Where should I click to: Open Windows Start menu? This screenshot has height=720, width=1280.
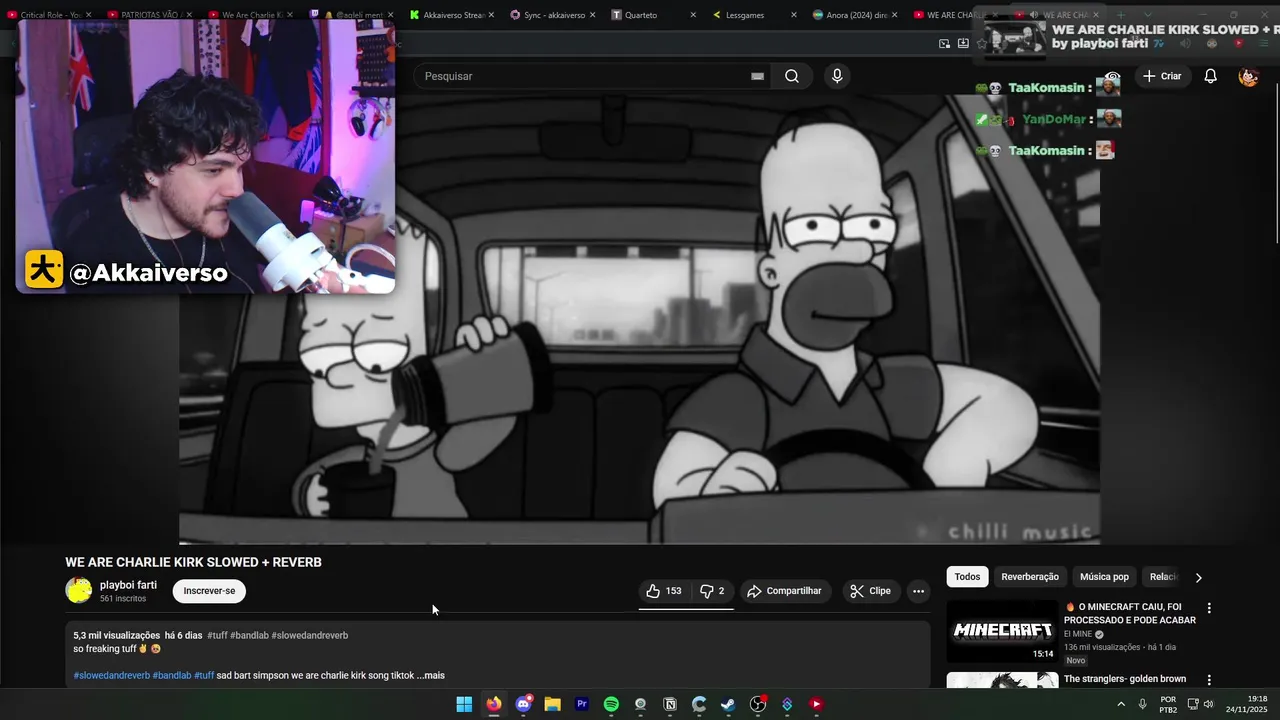(x=464, y=704)
